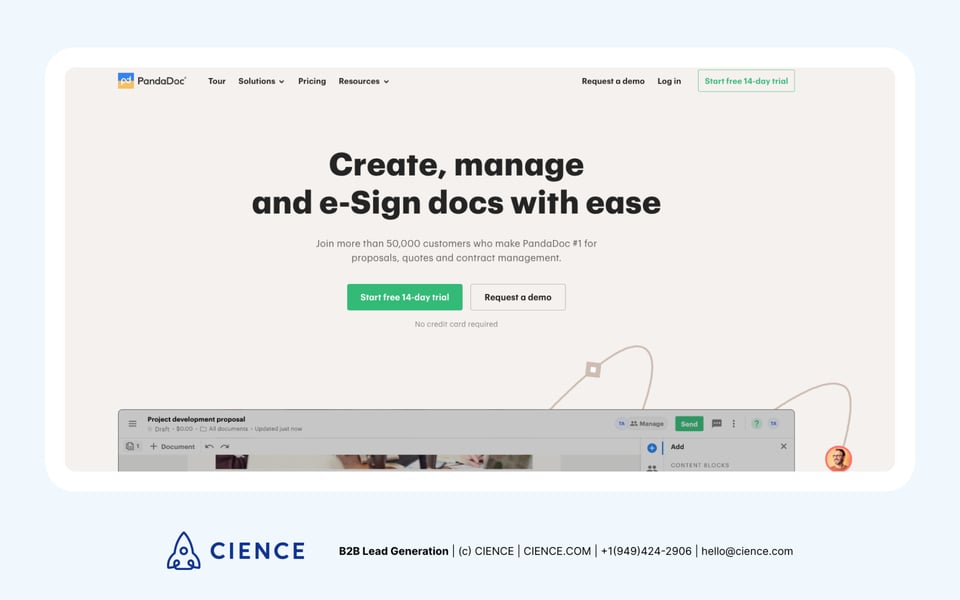The width and height of the screenshot is (960, 600).
Task: Click the page count icon
Action: [132, 447]
